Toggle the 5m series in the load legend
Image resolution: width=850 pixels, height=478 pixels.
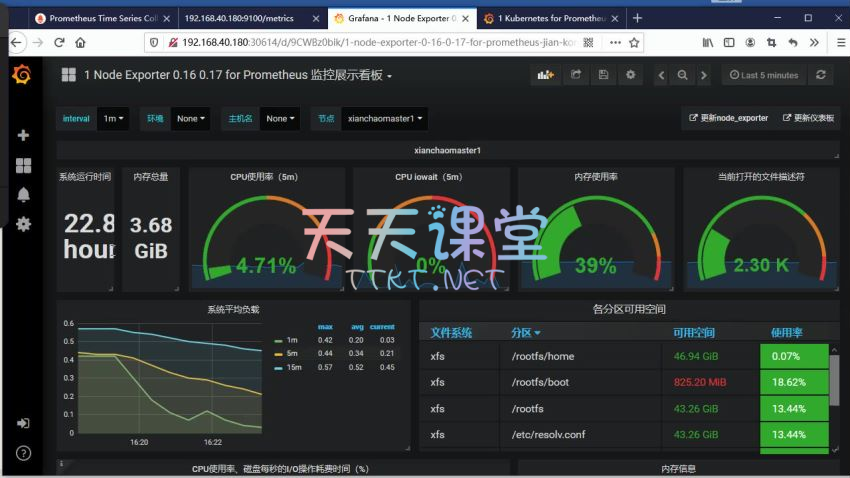pyautogui.click(x=291, y=353)
